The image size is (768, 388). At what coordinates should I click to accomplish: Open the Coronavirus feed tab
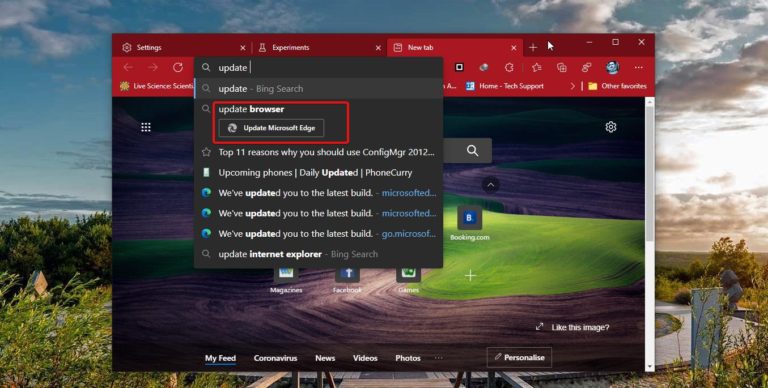[x=275, y=358]
